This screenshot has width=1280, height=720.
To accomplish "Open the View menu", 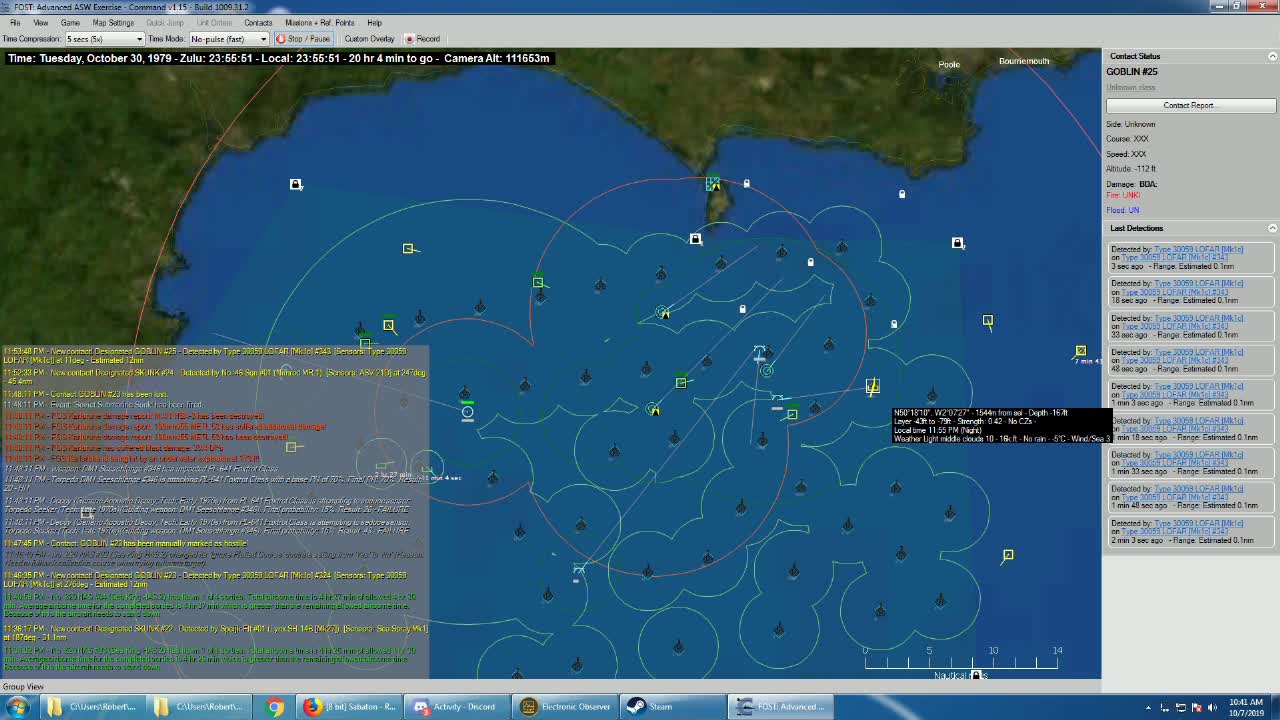I will [x=41, y=22].
